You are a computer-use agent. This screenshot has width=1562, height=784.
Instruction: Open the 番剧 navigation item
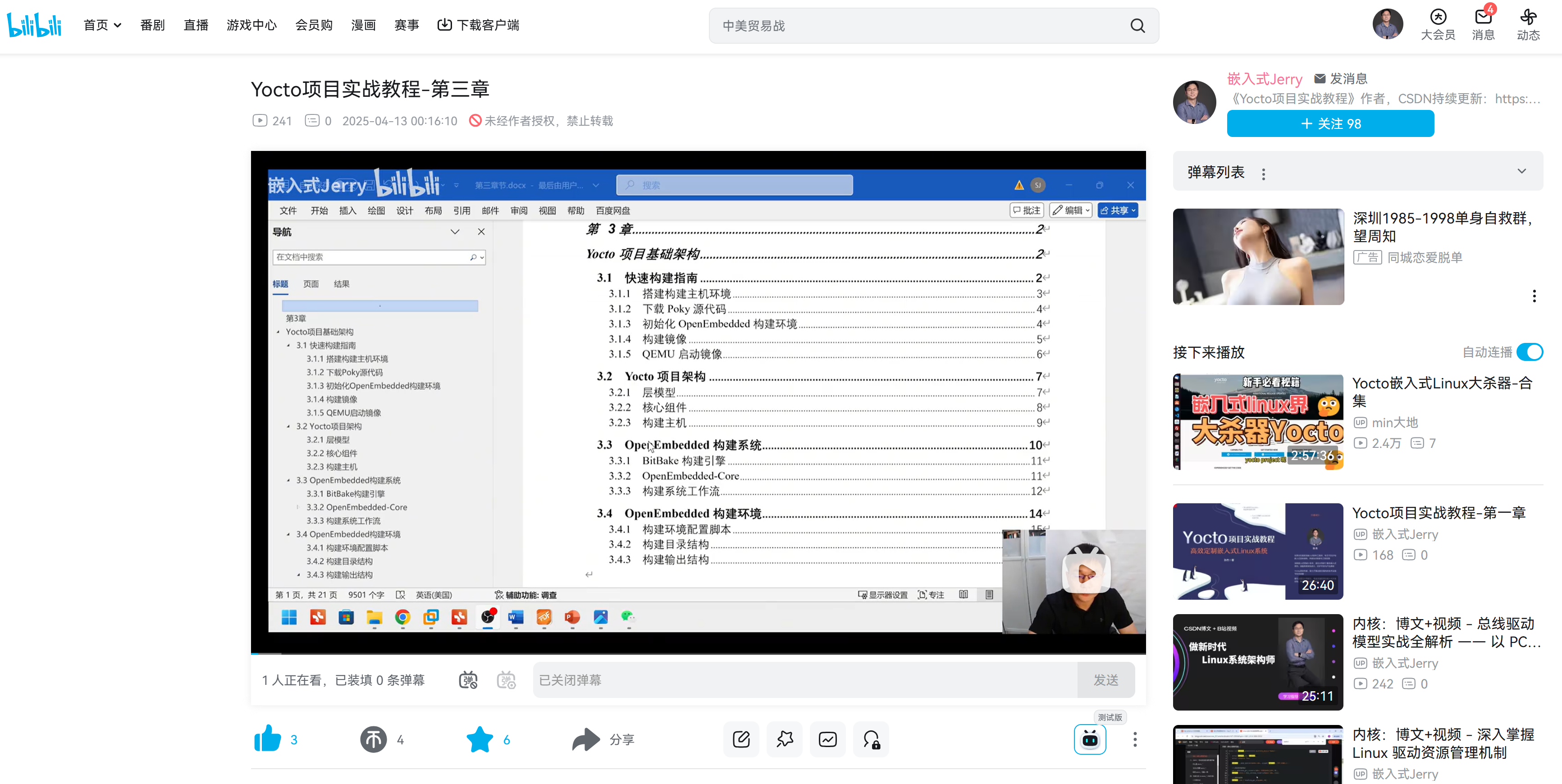[x=152, y=25]
